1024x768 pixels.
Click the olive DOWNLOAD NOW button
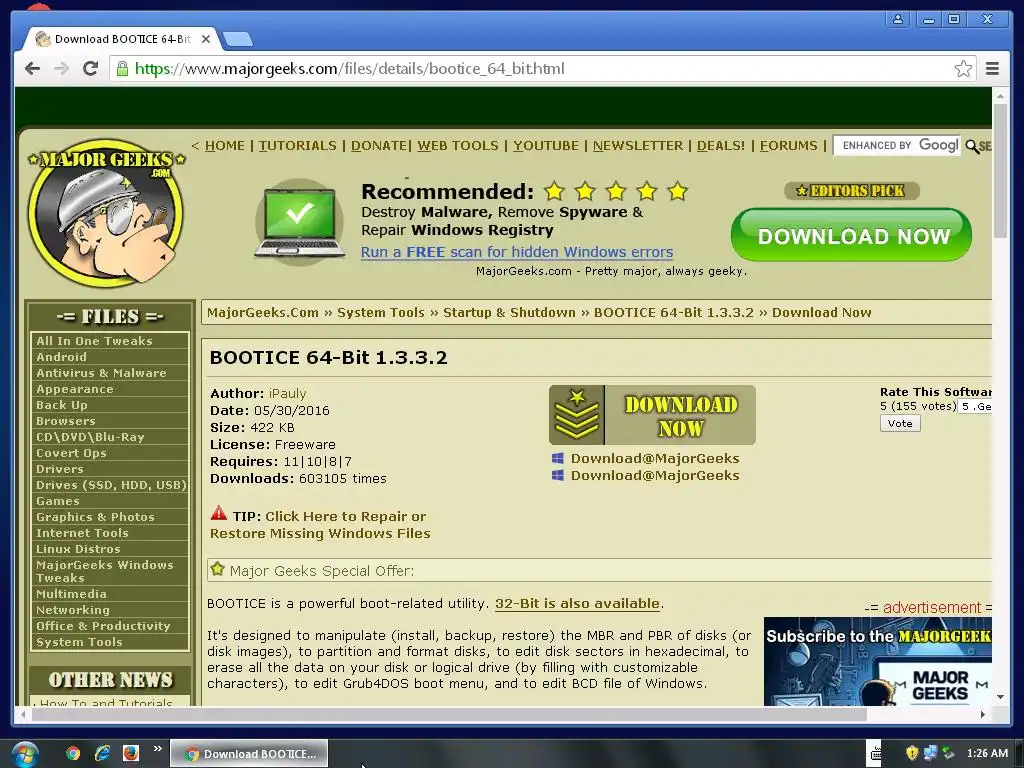[652, 415]
